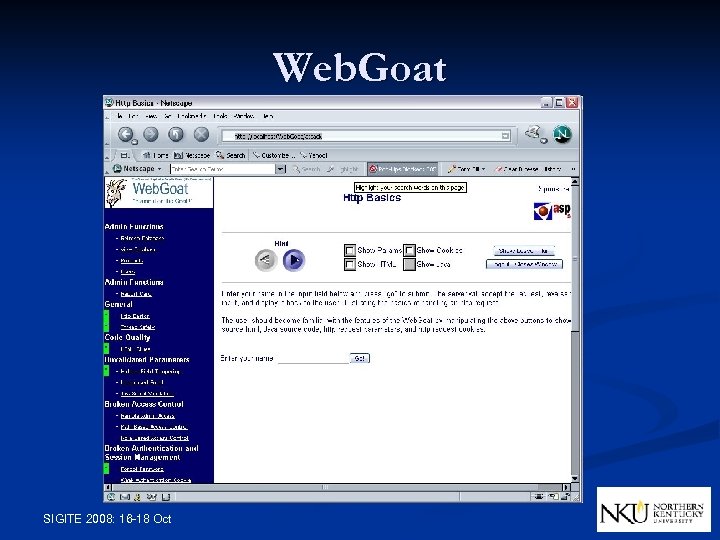
Task: Click the blue next hint arrow
Action: pyautogui.click(x=294, y=260)
